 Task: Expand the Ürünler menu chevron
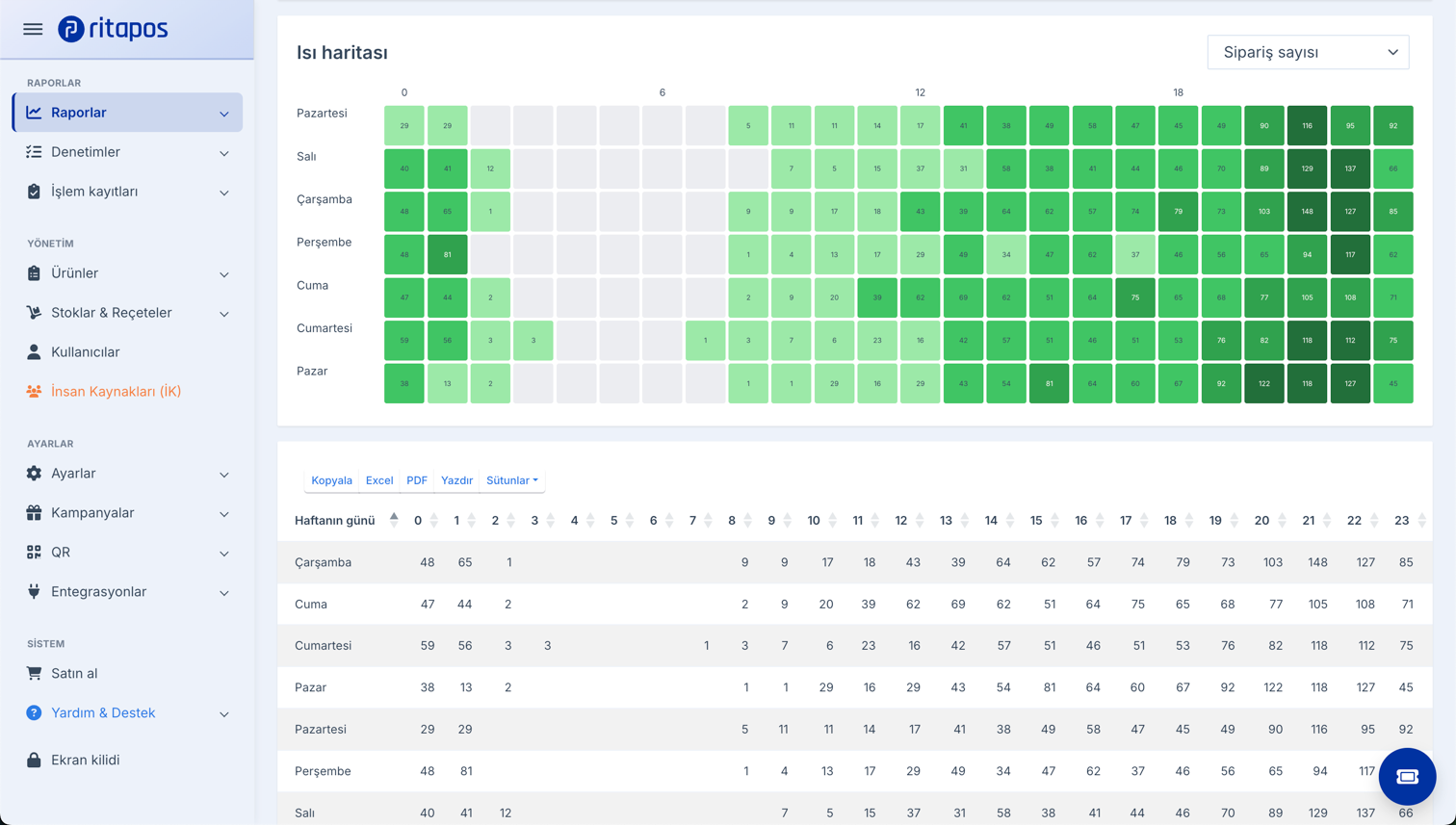(224, 274)
